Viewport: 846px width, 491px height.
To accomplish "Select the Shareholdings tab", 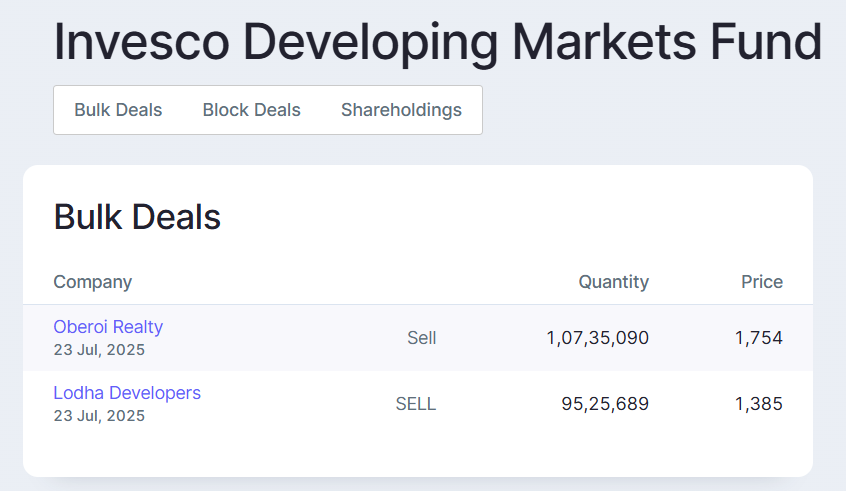I will coord(401,110).
